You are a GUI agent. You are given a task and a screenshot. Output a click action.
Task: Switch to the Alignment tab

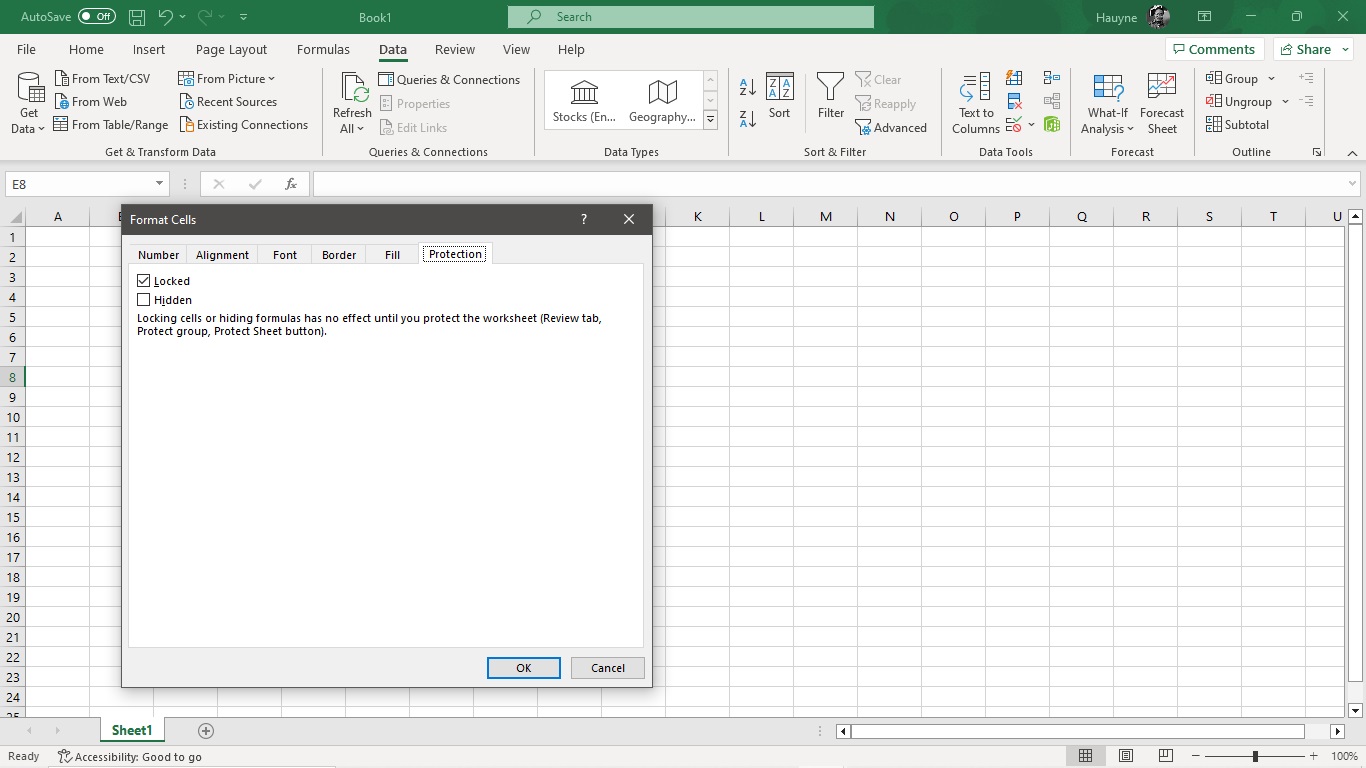222,254
